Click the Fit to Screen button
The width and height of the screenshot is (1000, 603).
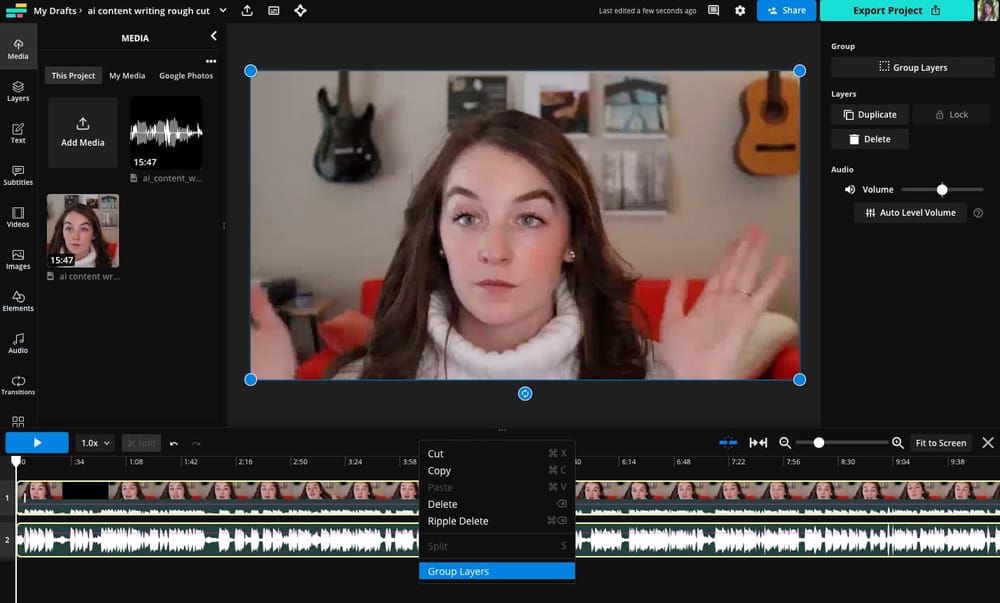(941, 442)
